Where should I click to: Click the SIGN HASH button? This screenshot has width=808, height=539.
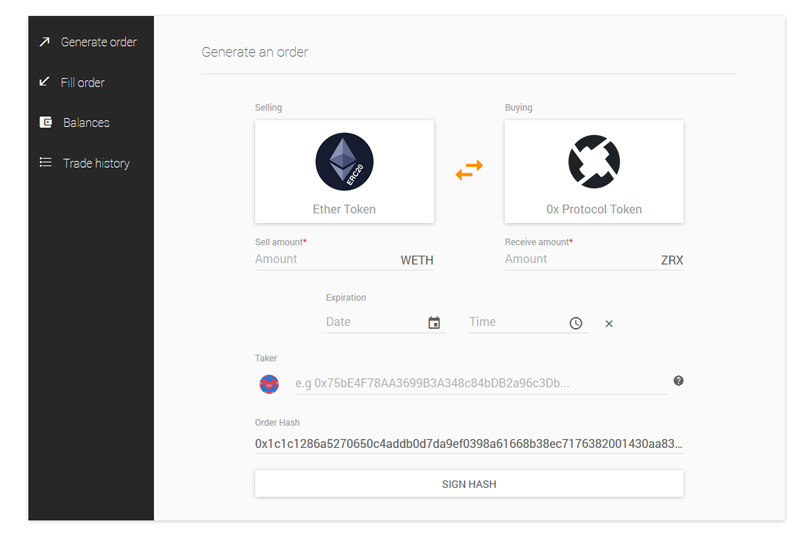[x=469, y=484]
